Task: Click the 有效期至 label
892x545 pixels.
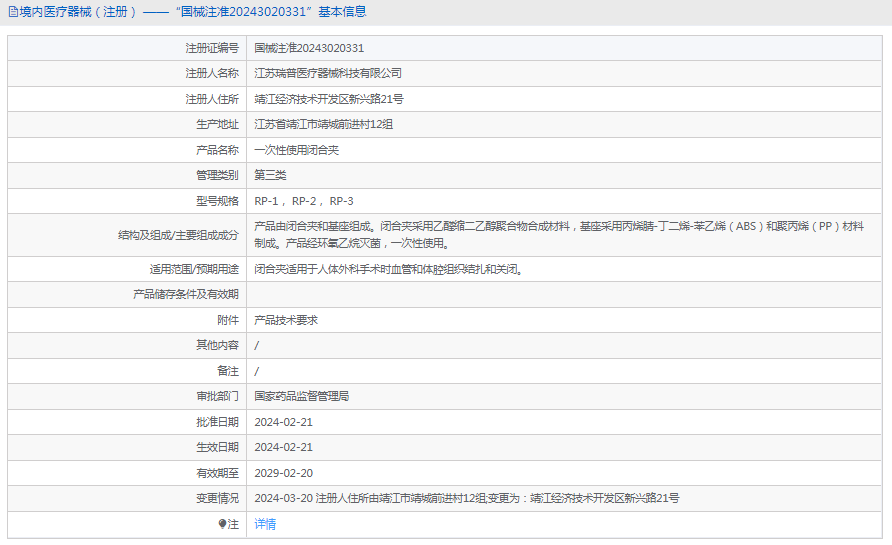Action: click(217, 473)
